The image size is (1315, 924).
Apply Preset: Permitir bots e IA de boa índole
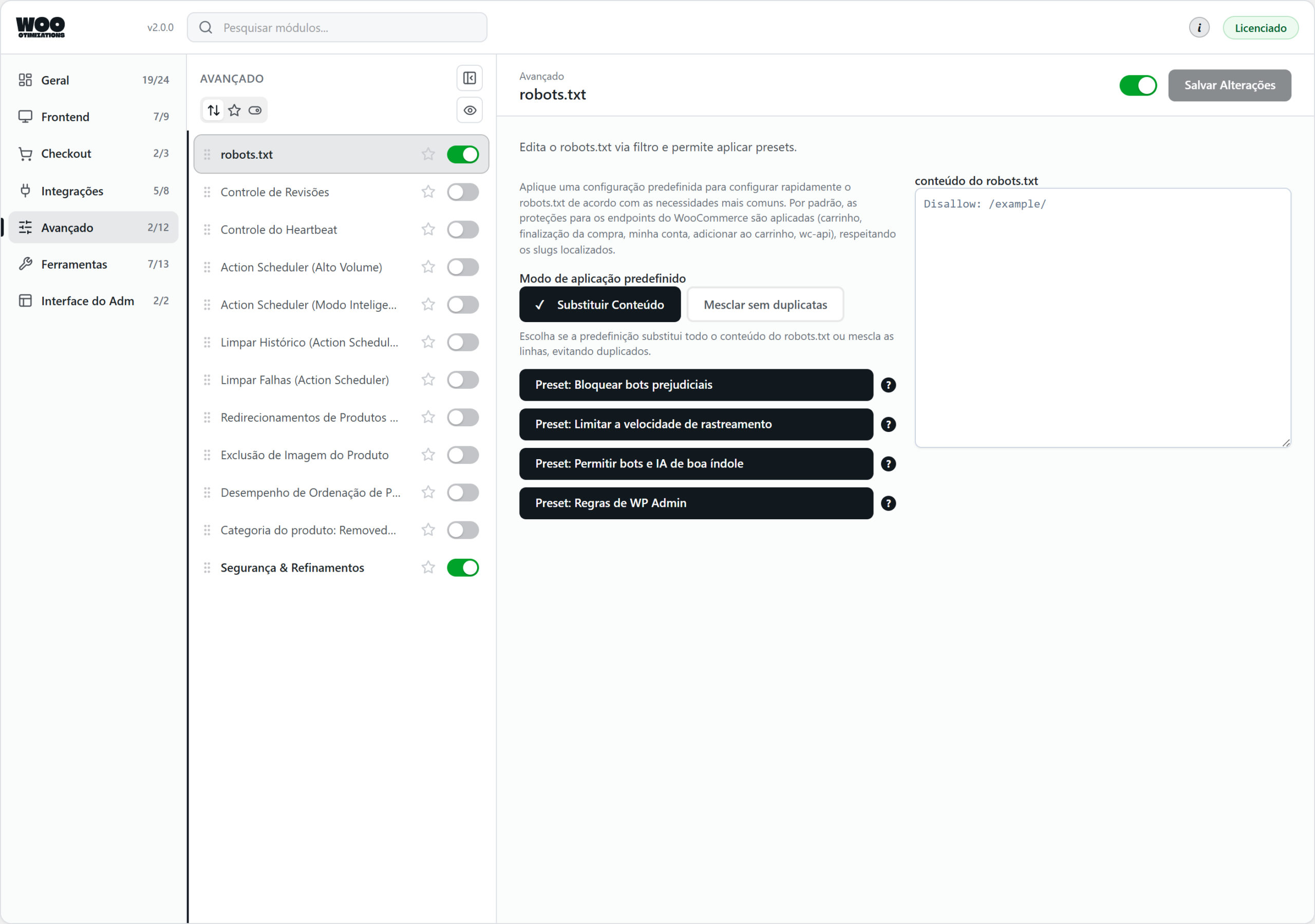(696, 464)
